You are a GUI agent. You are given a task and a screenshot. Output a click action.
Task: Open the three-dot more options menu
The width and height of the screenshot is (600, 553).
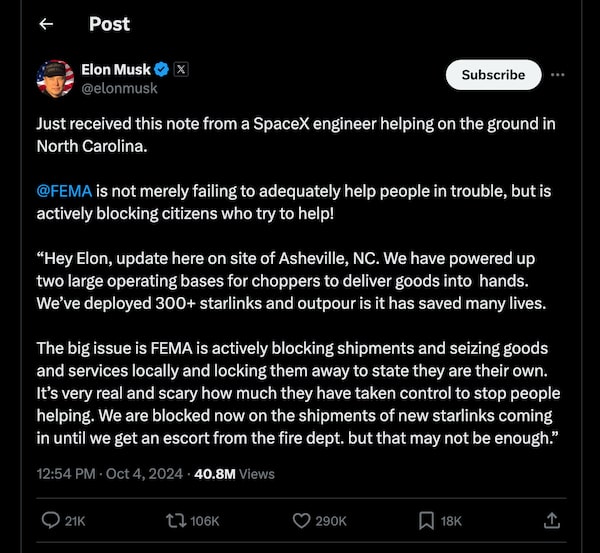coord(558,75)
